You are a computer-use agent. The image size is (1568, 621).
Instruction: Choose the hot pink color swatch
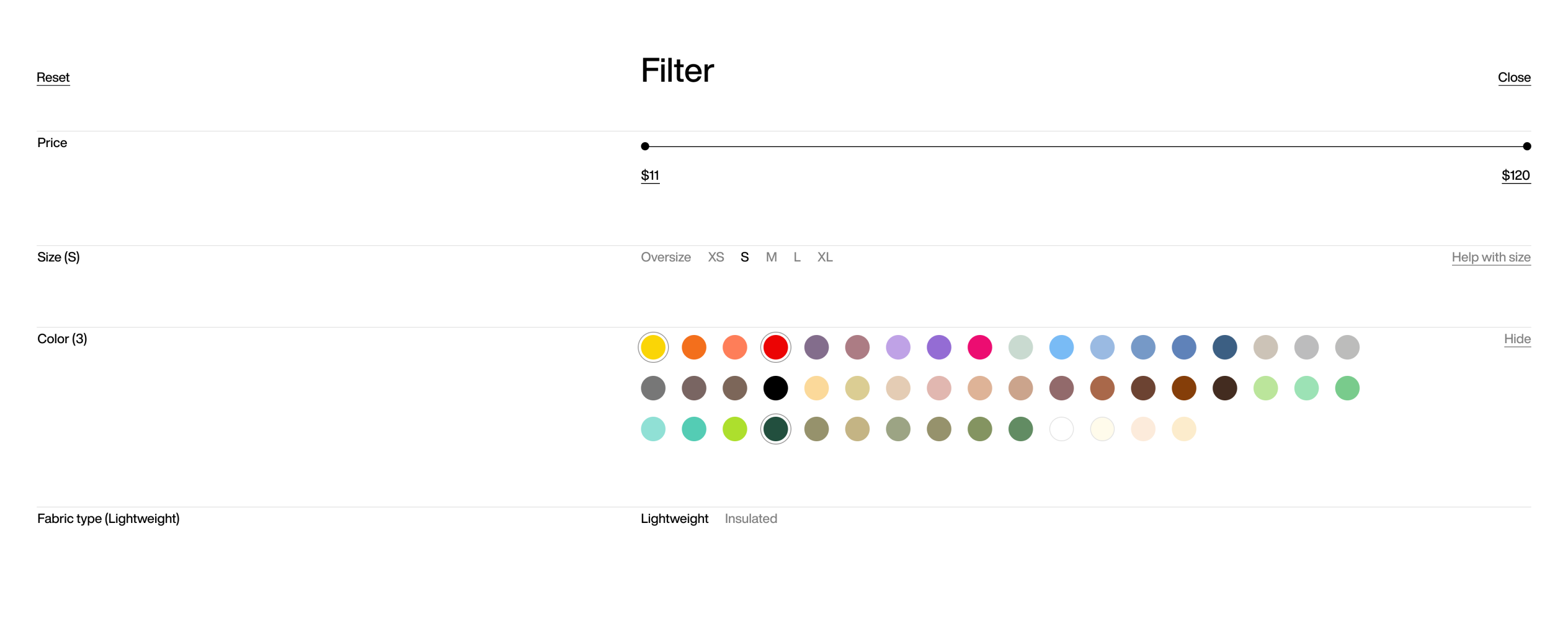pos(979,347)
